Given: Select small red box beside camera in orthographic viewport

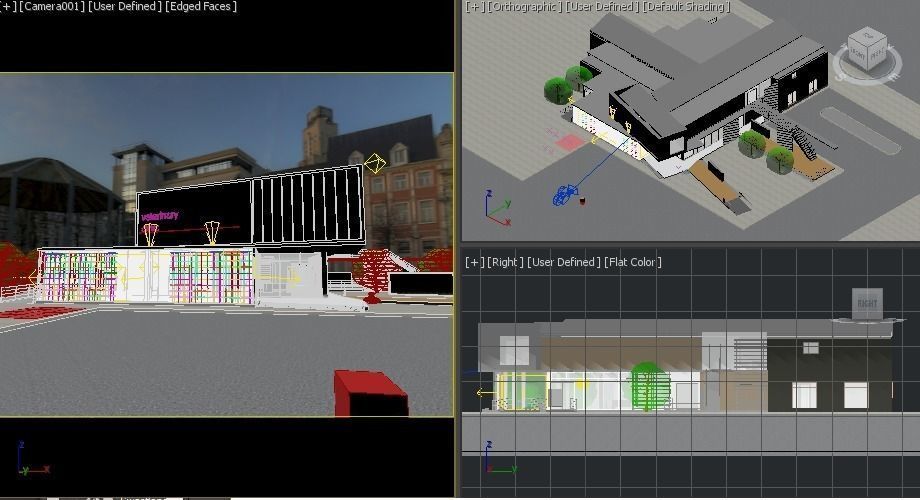Looking at the screenshot, I should click(582, 201).
